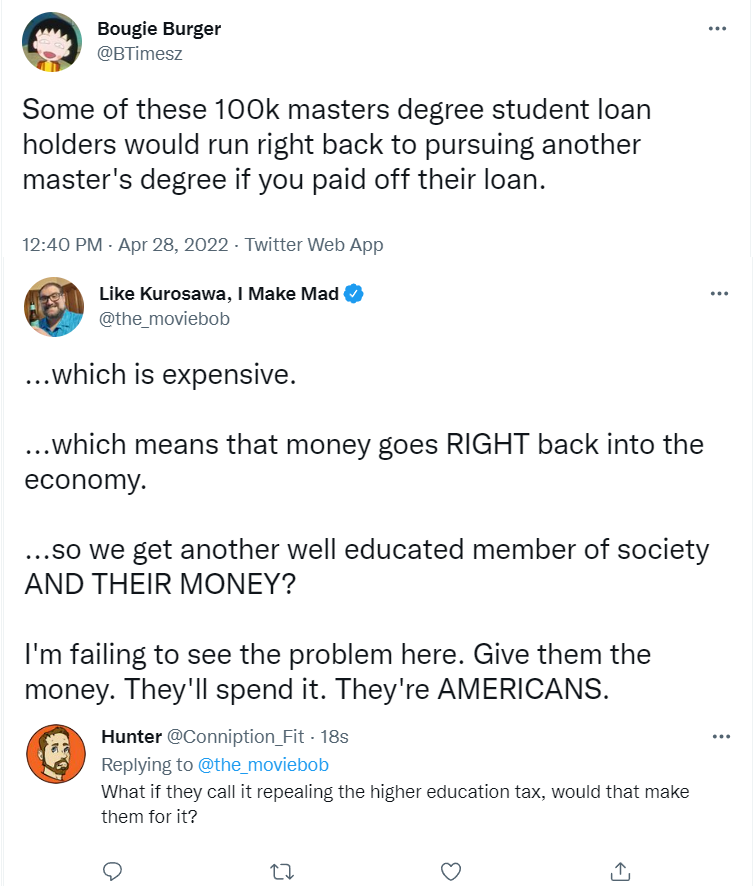Click @the_moviebob in Replying to line

coord(263,765)
